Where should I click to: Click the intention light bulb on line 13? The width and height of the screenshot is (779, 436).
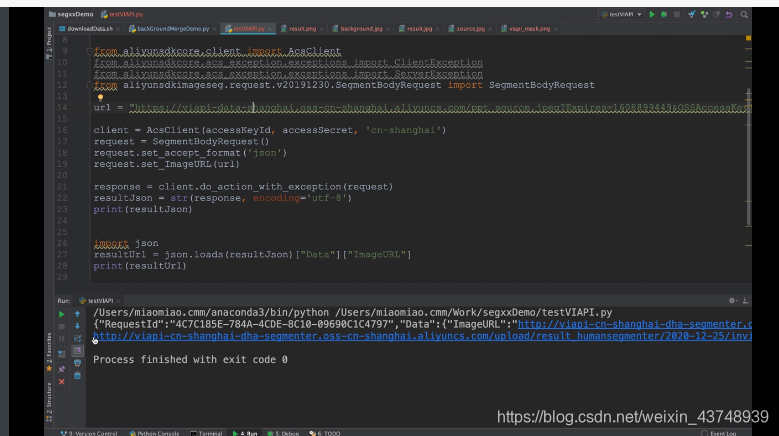pos(100,97)
